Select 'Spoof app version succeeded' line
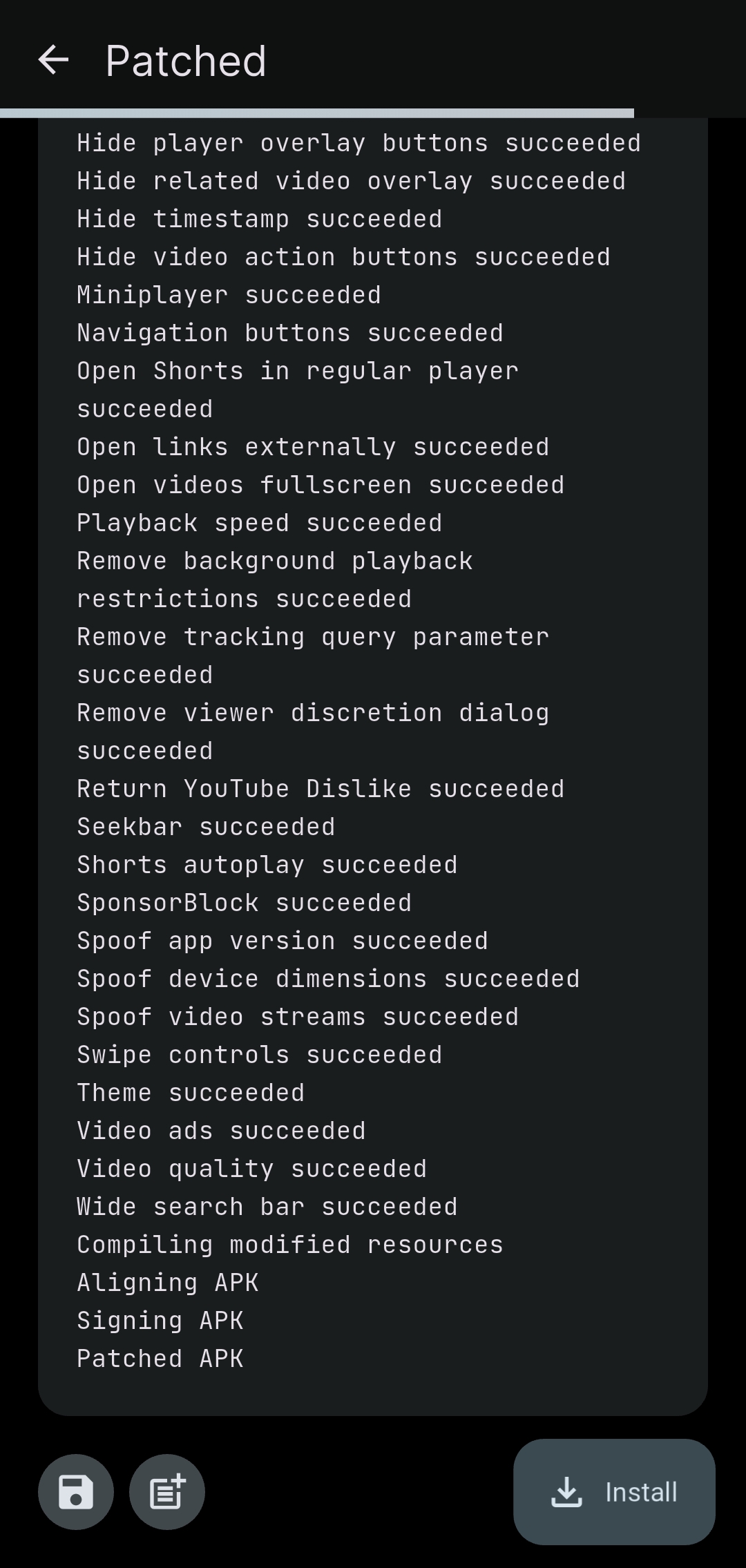This screenshot has width=746, height=1568. coord(282,941)
